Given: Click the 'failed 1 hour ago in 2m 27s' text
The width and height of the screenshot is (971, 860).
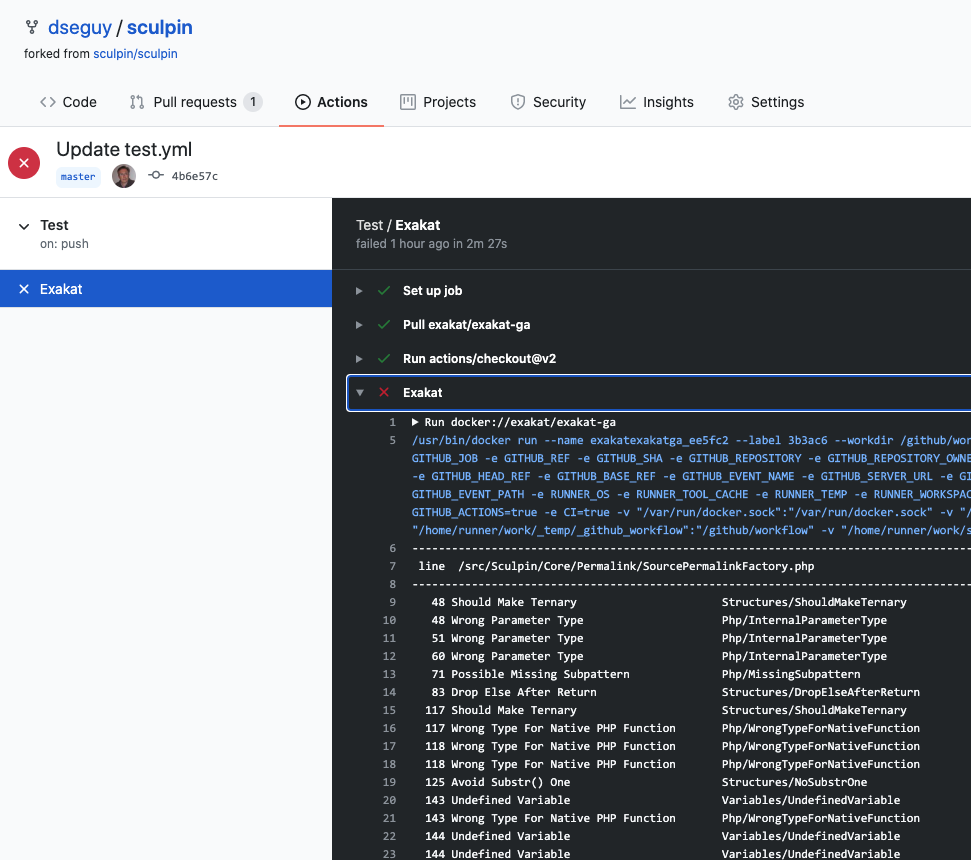Looking at the screenshot, I should [x=432, y=244].
